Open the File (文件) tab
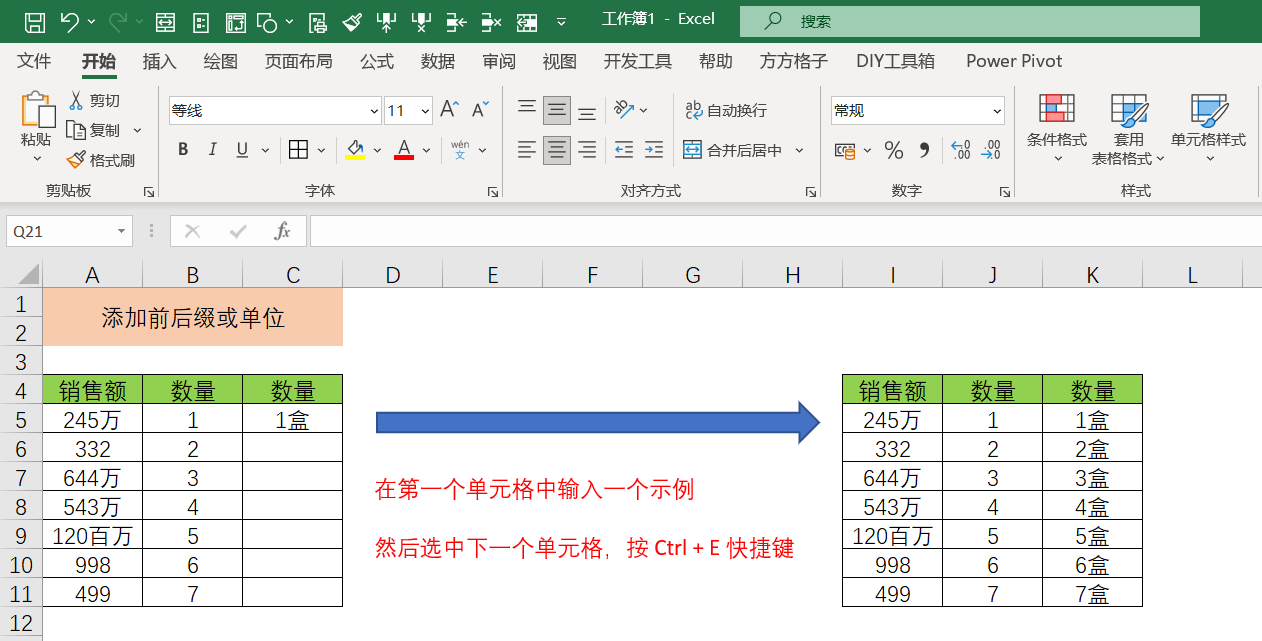Image resolution: width=1262 pixels, height=641 pixels. click(x=34, y=61)
